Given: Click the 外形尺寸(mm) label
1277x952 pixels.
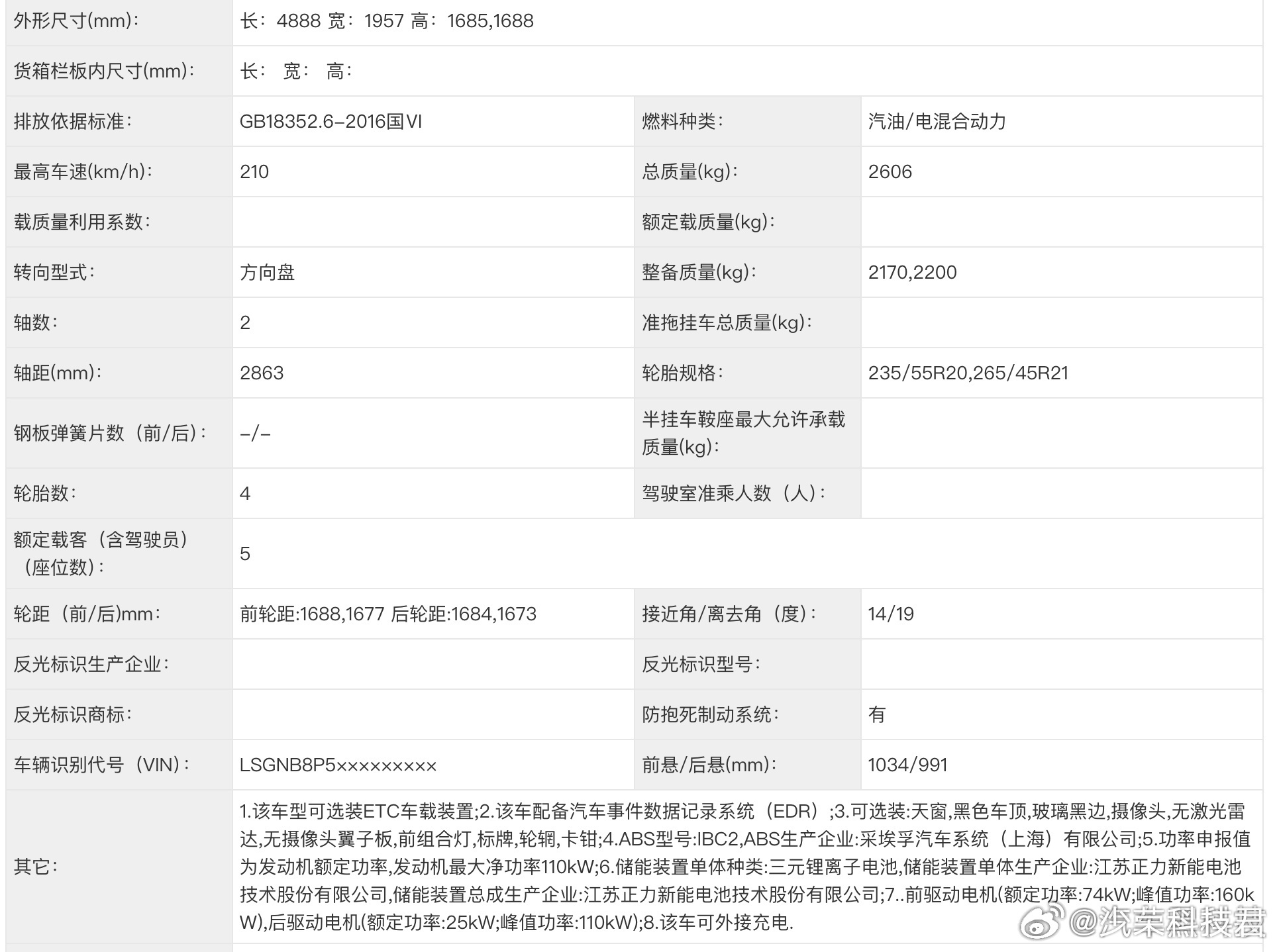Looking at the screenshot, I should pos(77,21).
